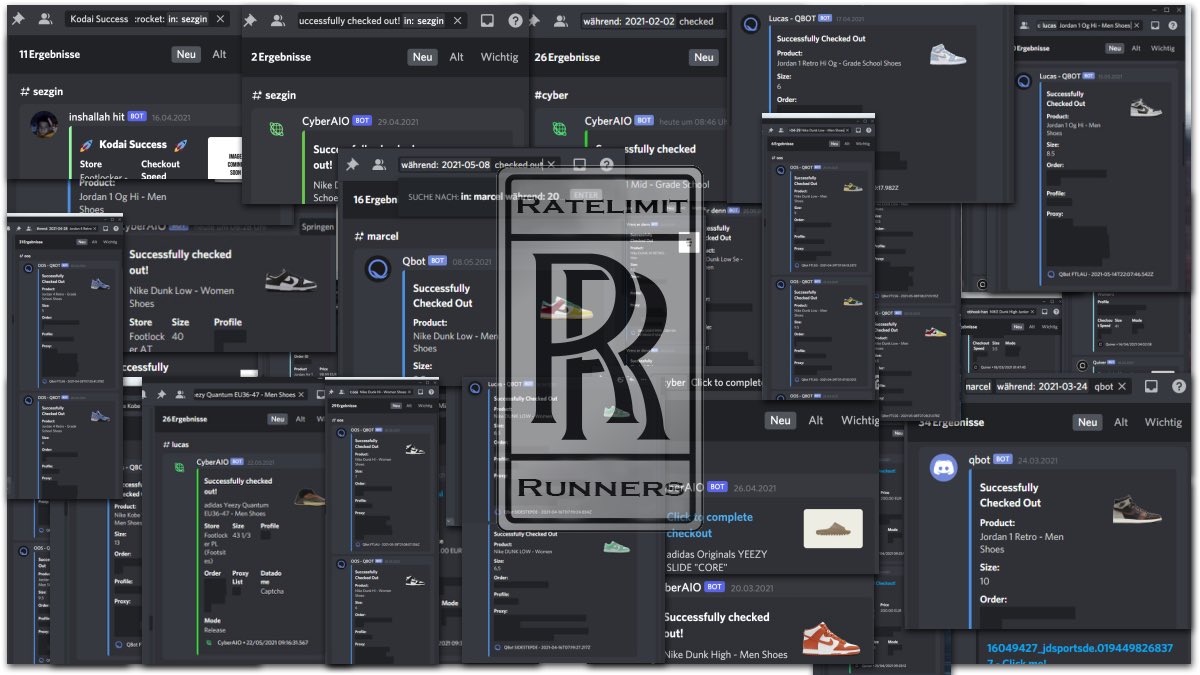
Task: Clear the 'uccessfully checked out! in: sezgin' search
Action: [x=458, y=20]
